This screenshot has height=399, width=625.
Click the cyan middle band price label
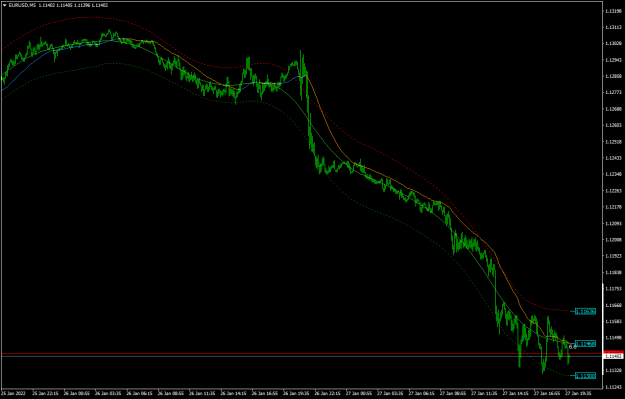tap(585, 344)
